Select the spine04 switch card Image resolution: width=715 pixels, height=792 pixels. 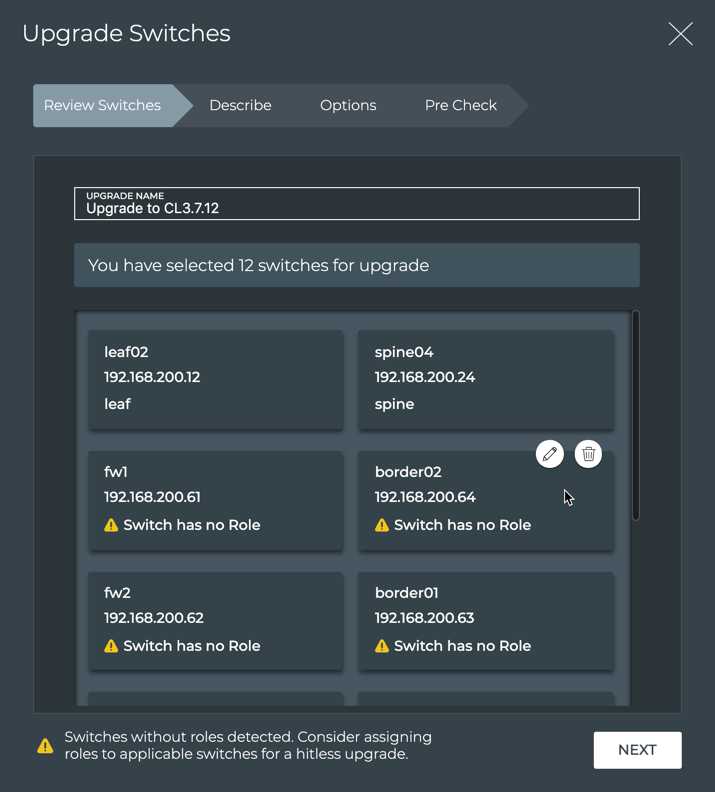point(486,378)
